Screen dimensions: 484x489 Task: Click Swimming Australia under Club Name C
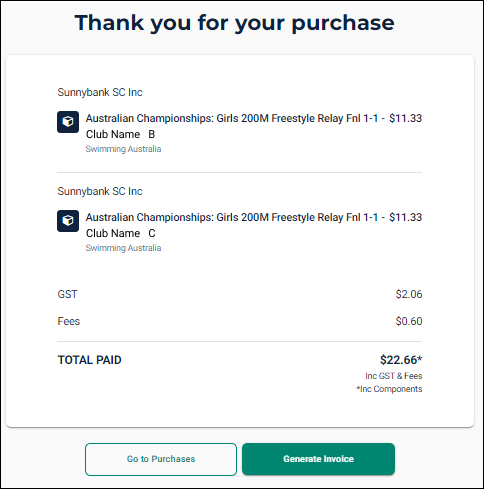123,248
